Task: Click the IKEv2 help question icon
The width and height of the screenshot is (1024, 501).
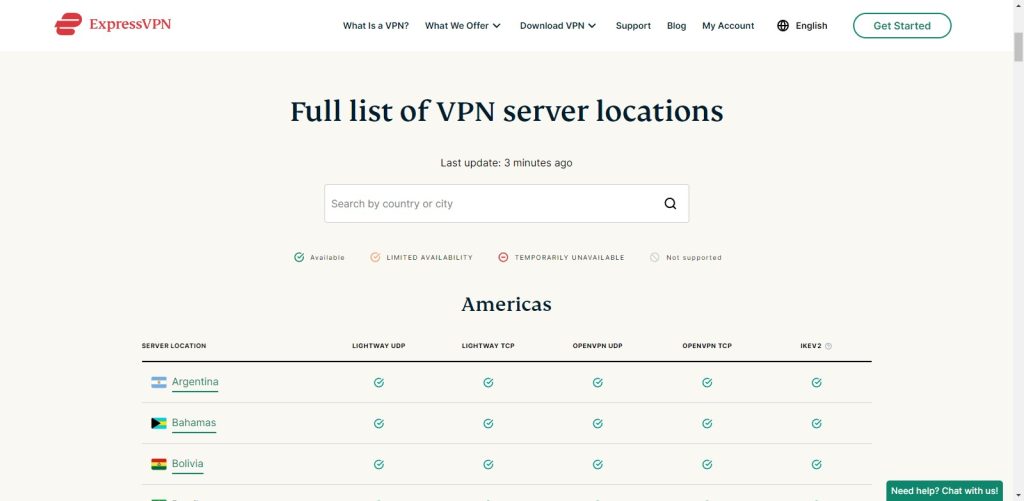Action: tap(828, 346)
